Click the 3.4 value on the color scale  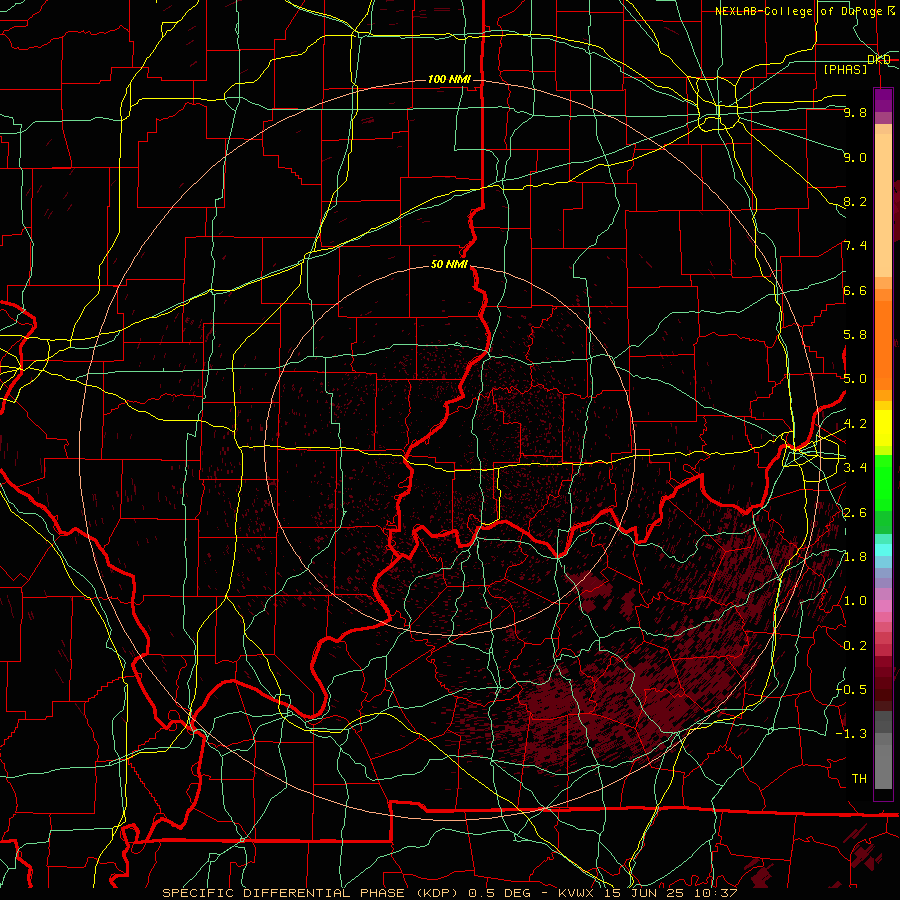(855, 468)
